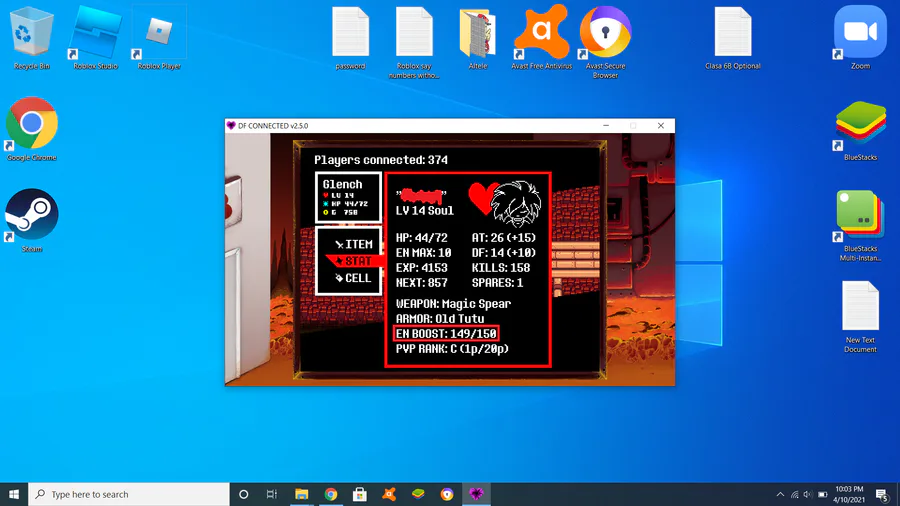Open the Steam desktop shortcut

32,221
